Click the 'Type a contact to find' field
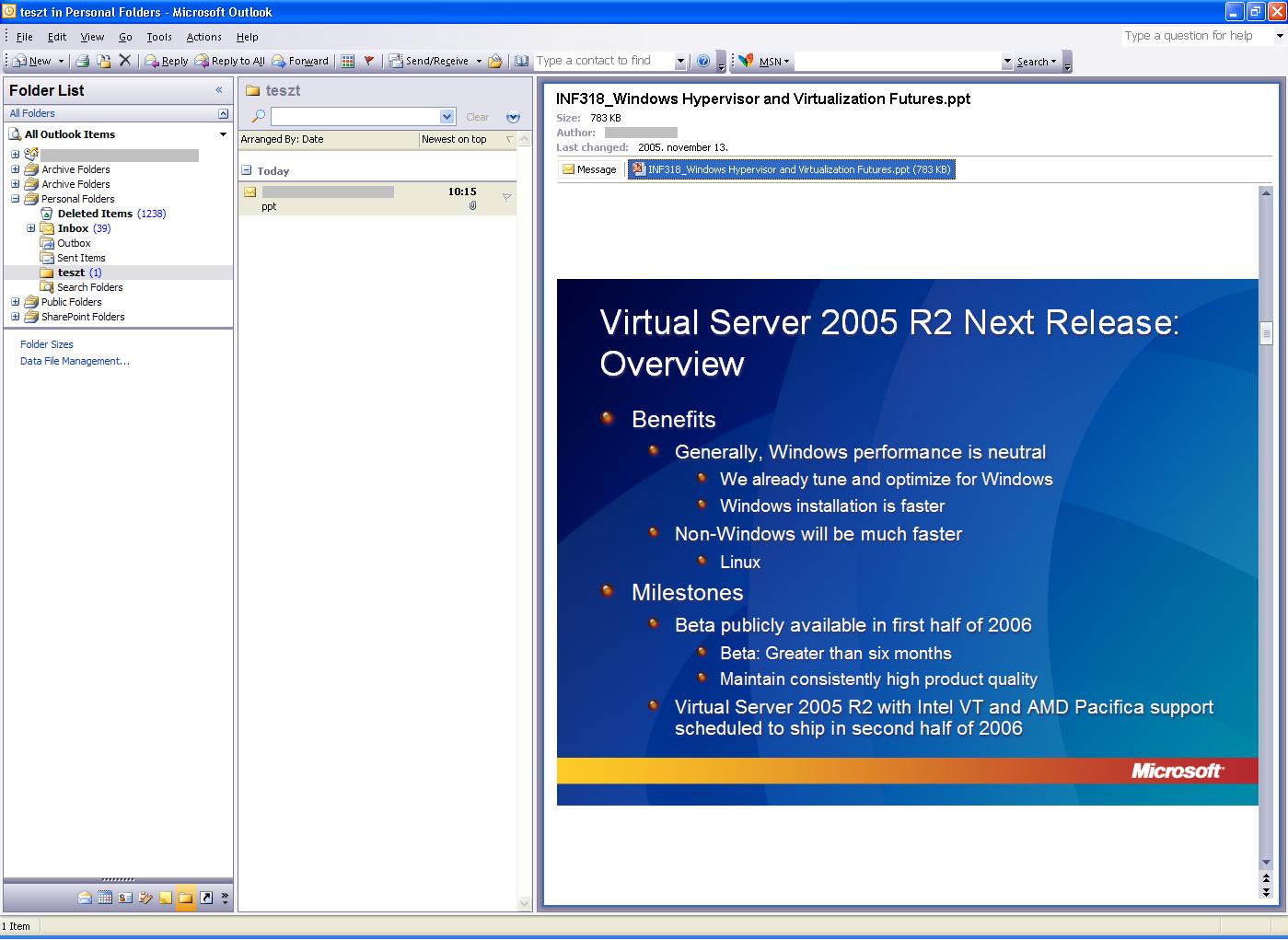Image resolution: width=1288 pixels, height=940 pixels. point(604,61)
